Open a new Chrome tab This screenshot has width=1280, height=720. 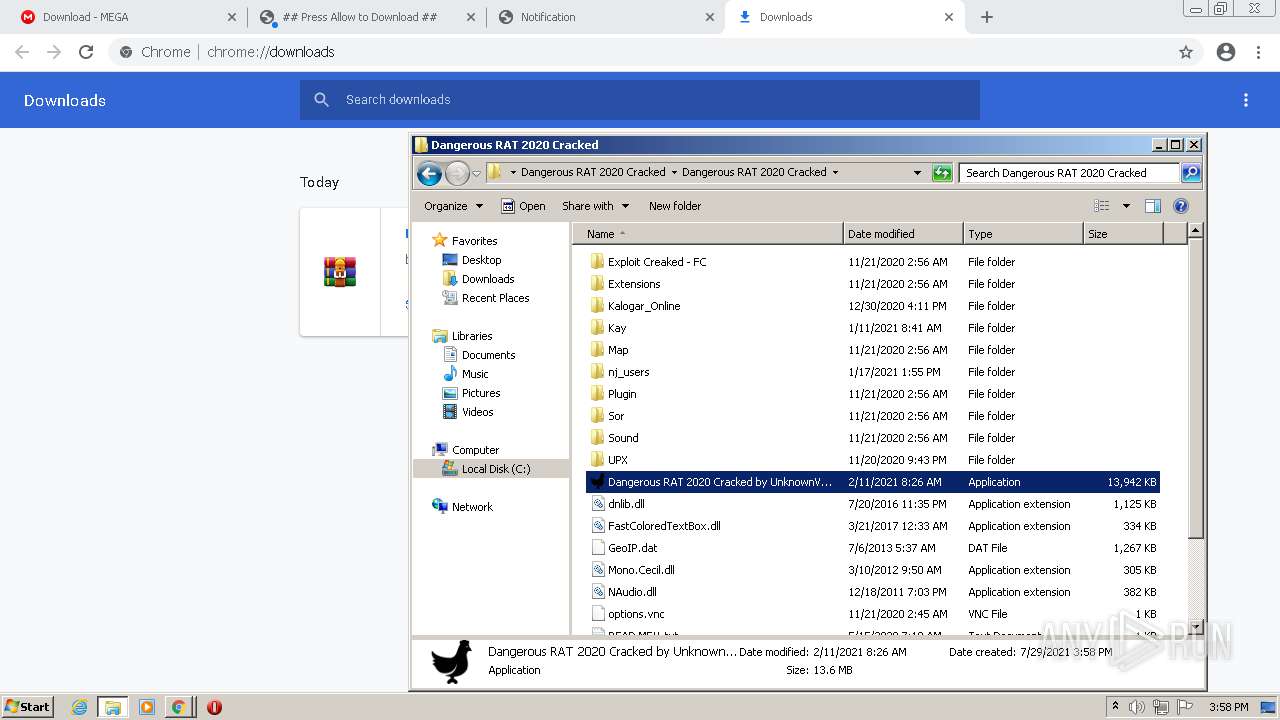pos(987,17)
